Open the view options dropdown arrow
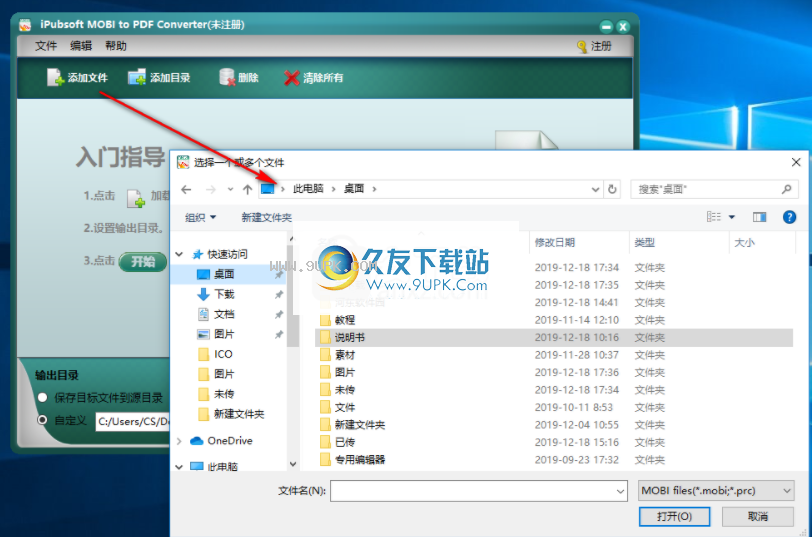The height and width of the screenshot is (537, 812). coord(732,217)
